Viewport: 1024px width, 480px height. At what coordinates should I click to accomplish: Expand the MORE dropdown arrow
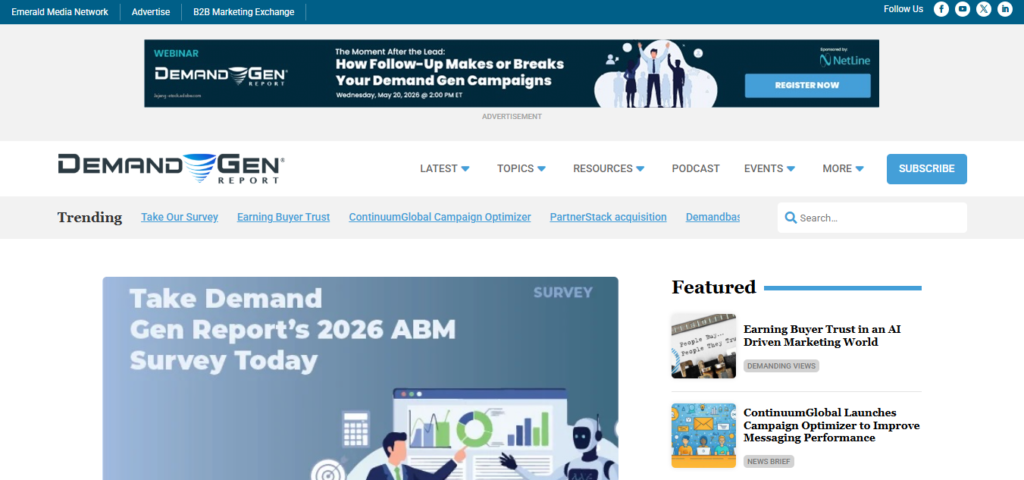[859, 168]
